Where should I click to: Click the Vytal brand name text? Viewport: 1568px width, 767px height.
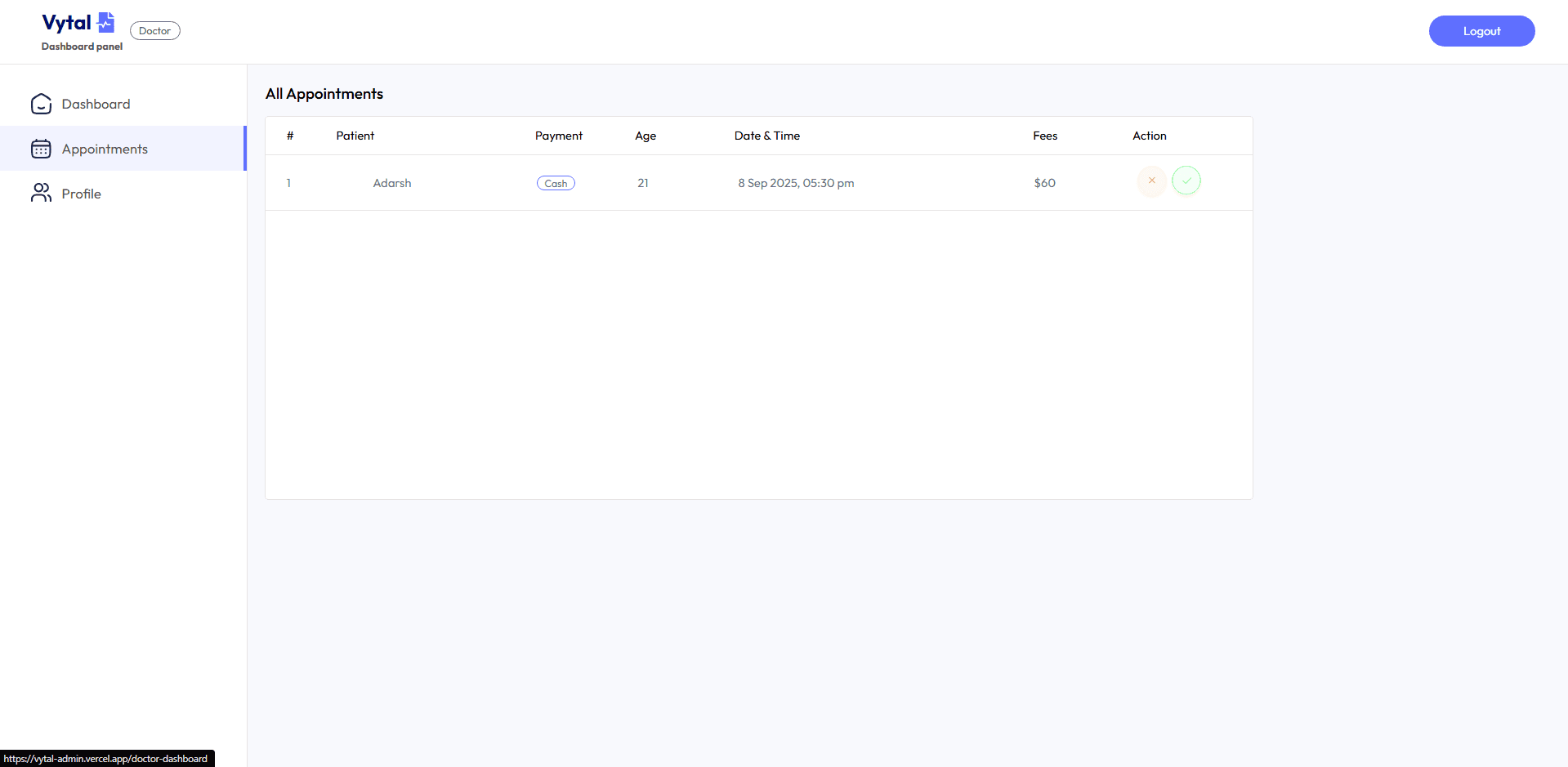[x=67, y=22]
